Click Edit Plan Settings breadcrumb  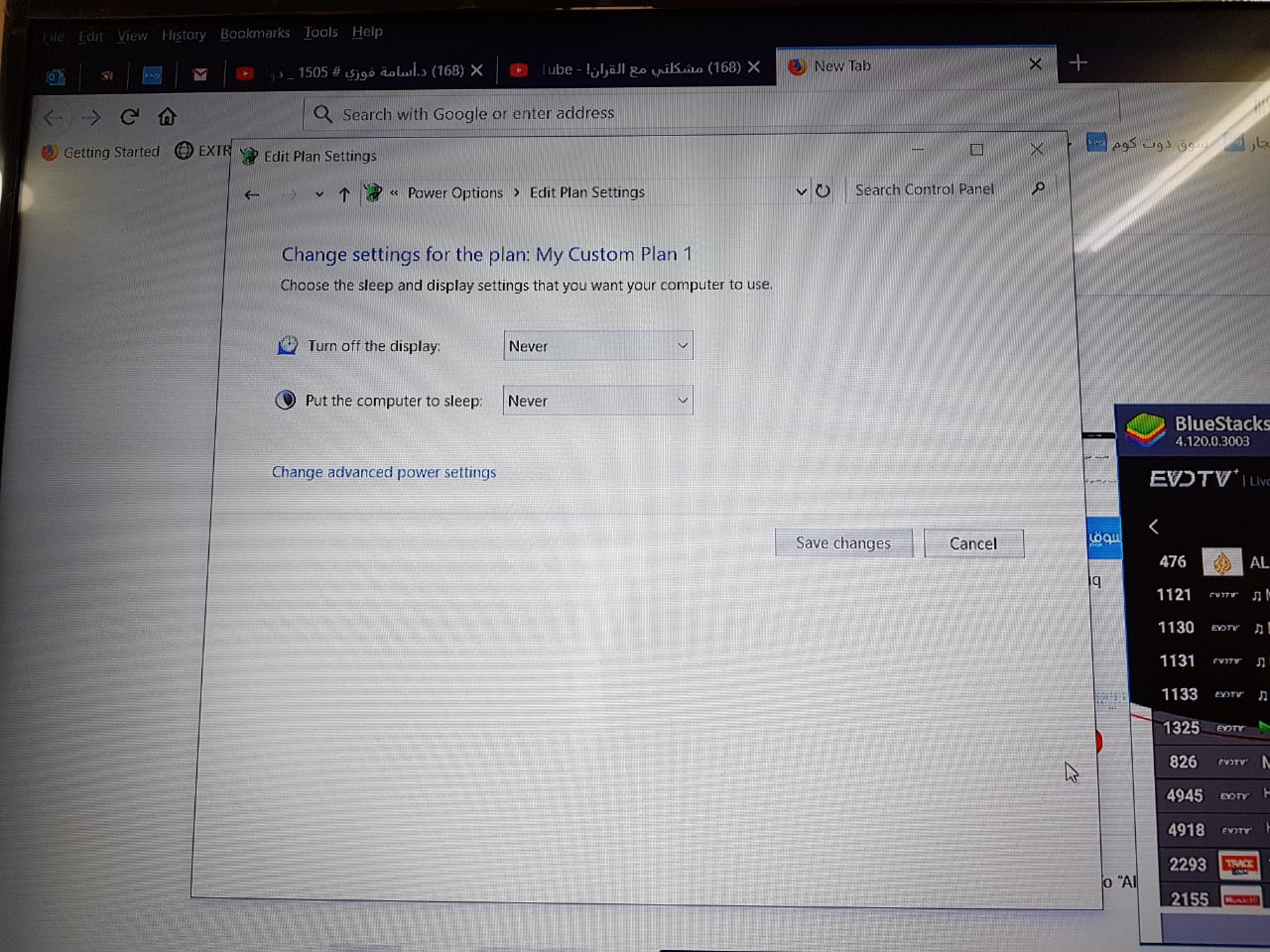(x=587, y=192)
